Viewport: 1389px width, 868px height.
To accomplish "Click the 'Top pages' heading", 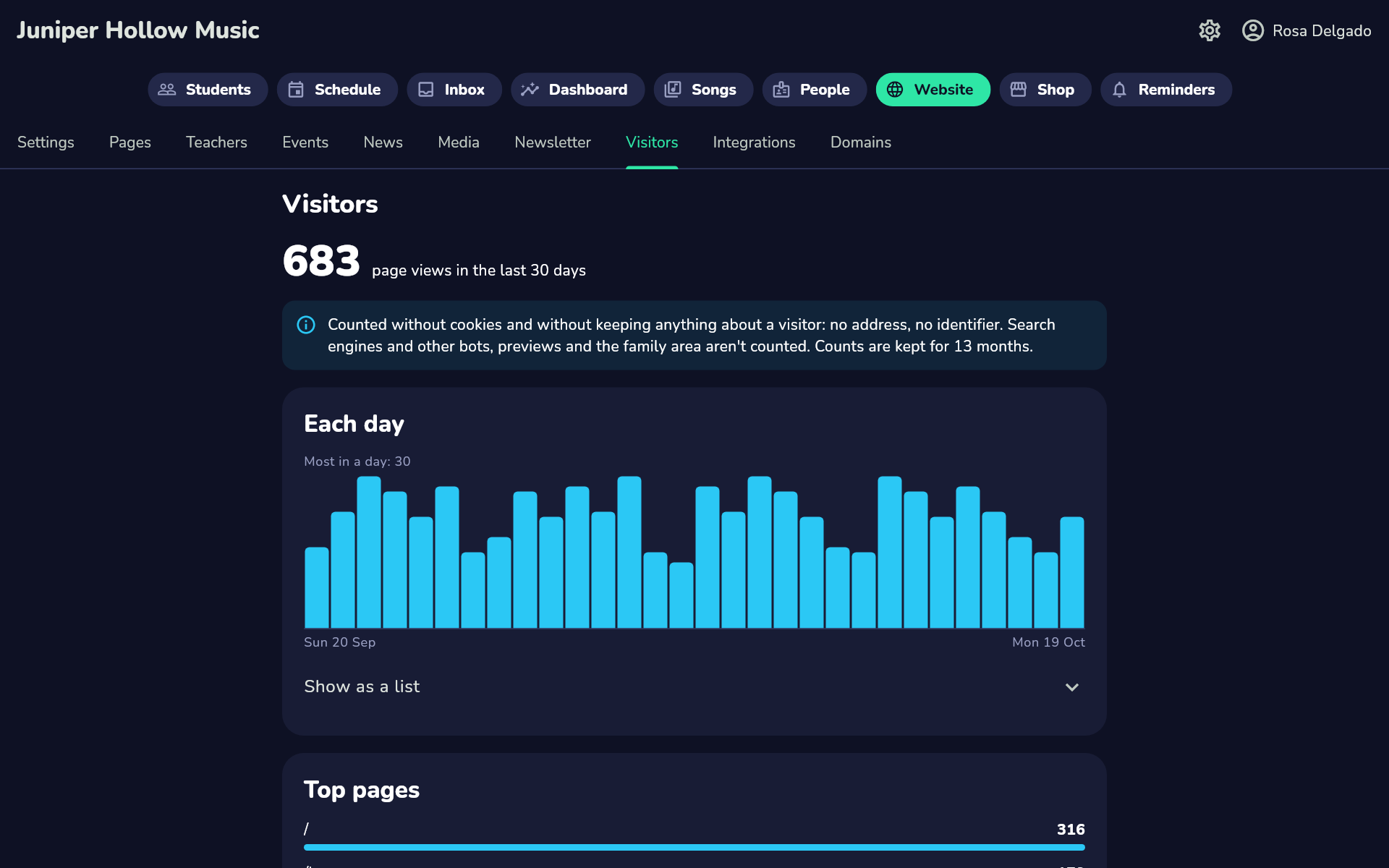I will [x=362, y=790].
